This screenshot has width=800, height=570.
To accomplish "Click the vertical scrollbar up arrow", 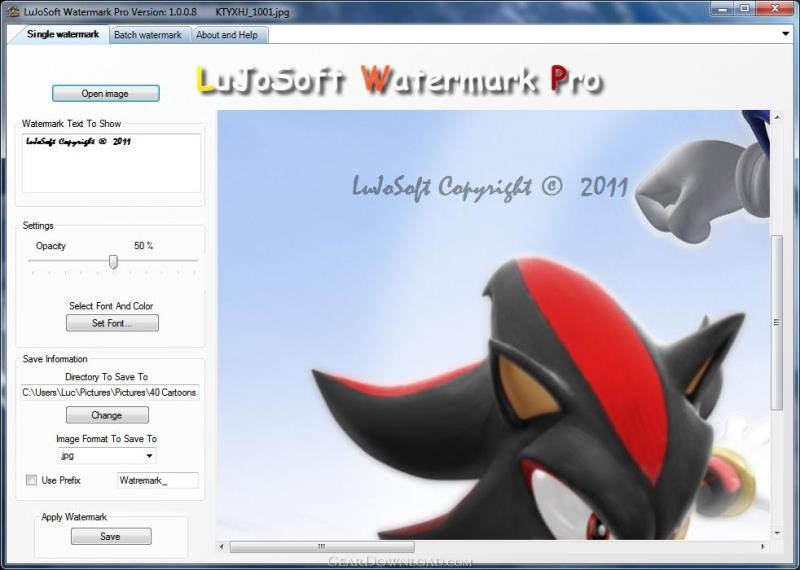I will point(777,117).
